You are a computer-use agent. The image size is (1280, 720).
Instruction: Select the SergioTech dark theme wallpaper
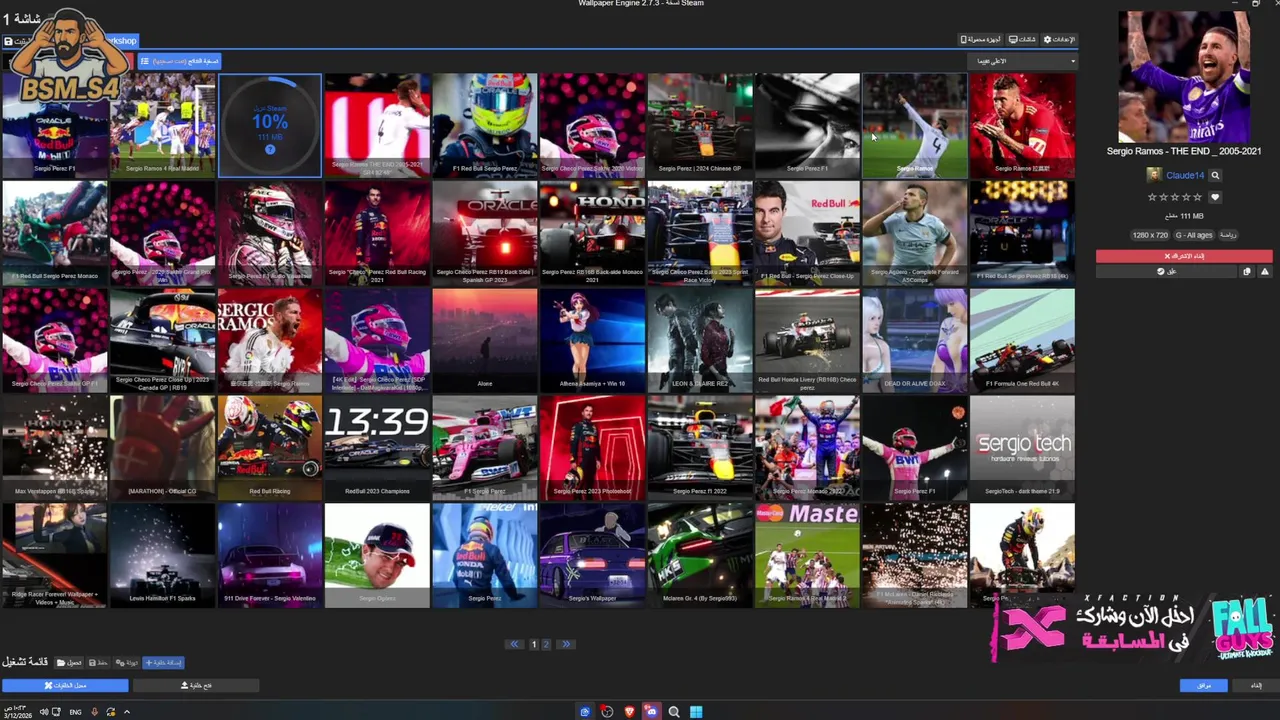point(1022,447)
